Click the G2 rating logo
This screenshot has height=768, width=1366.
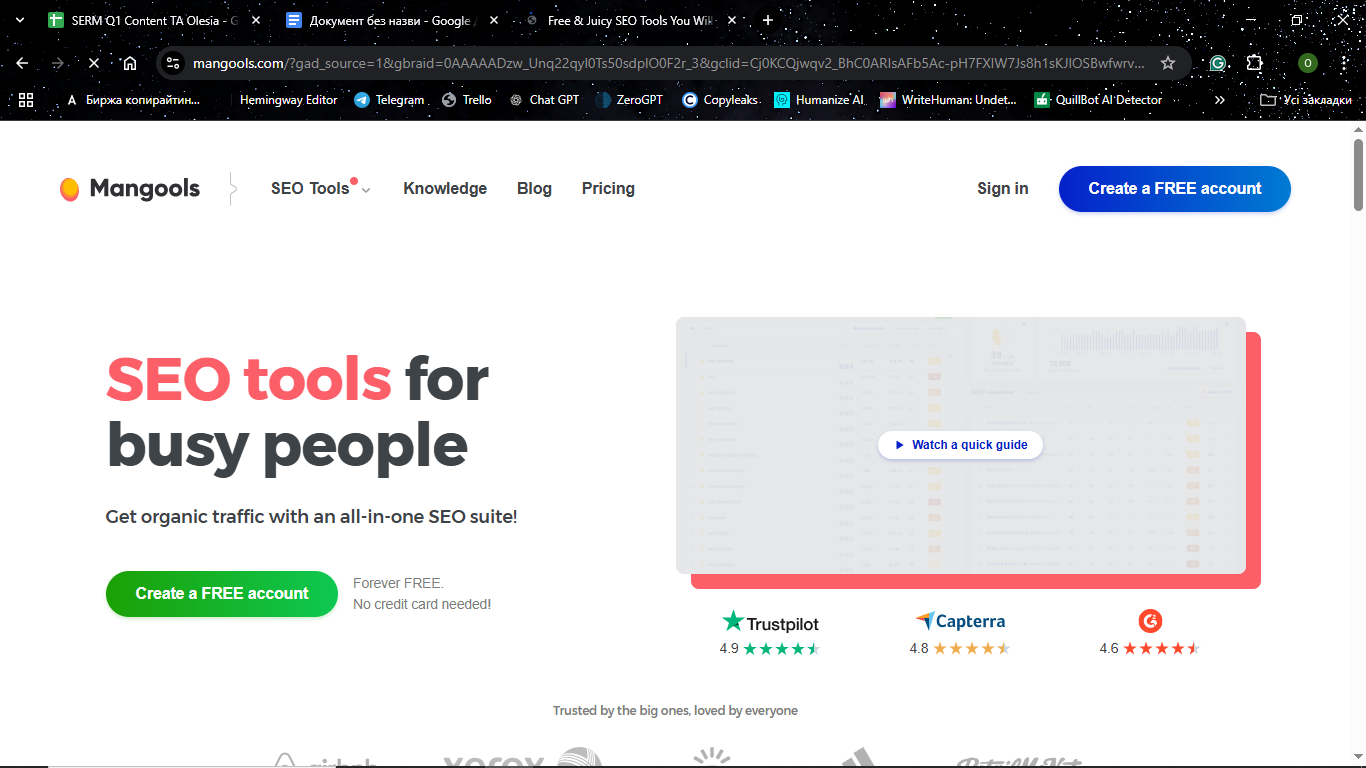(x=1150, y=621)
